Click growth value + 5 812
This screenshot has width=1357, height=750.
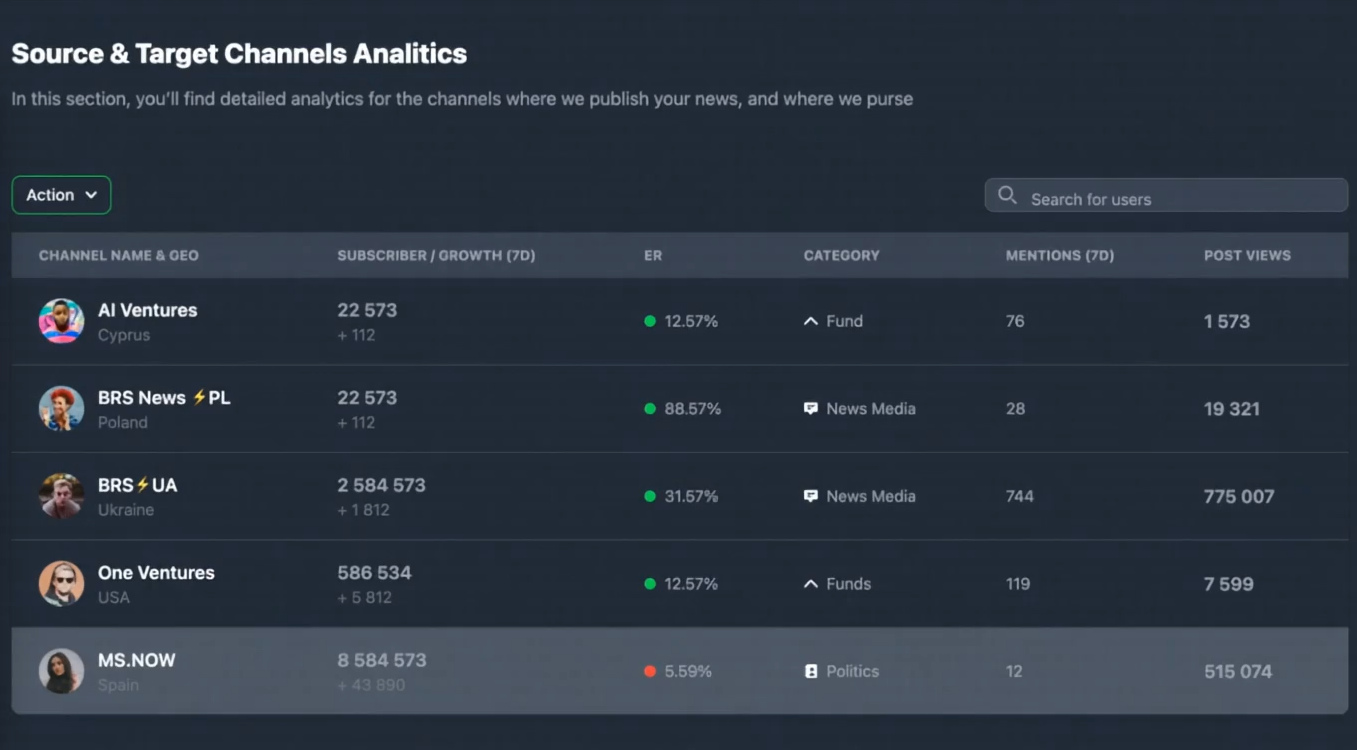(x=364, y=597)
